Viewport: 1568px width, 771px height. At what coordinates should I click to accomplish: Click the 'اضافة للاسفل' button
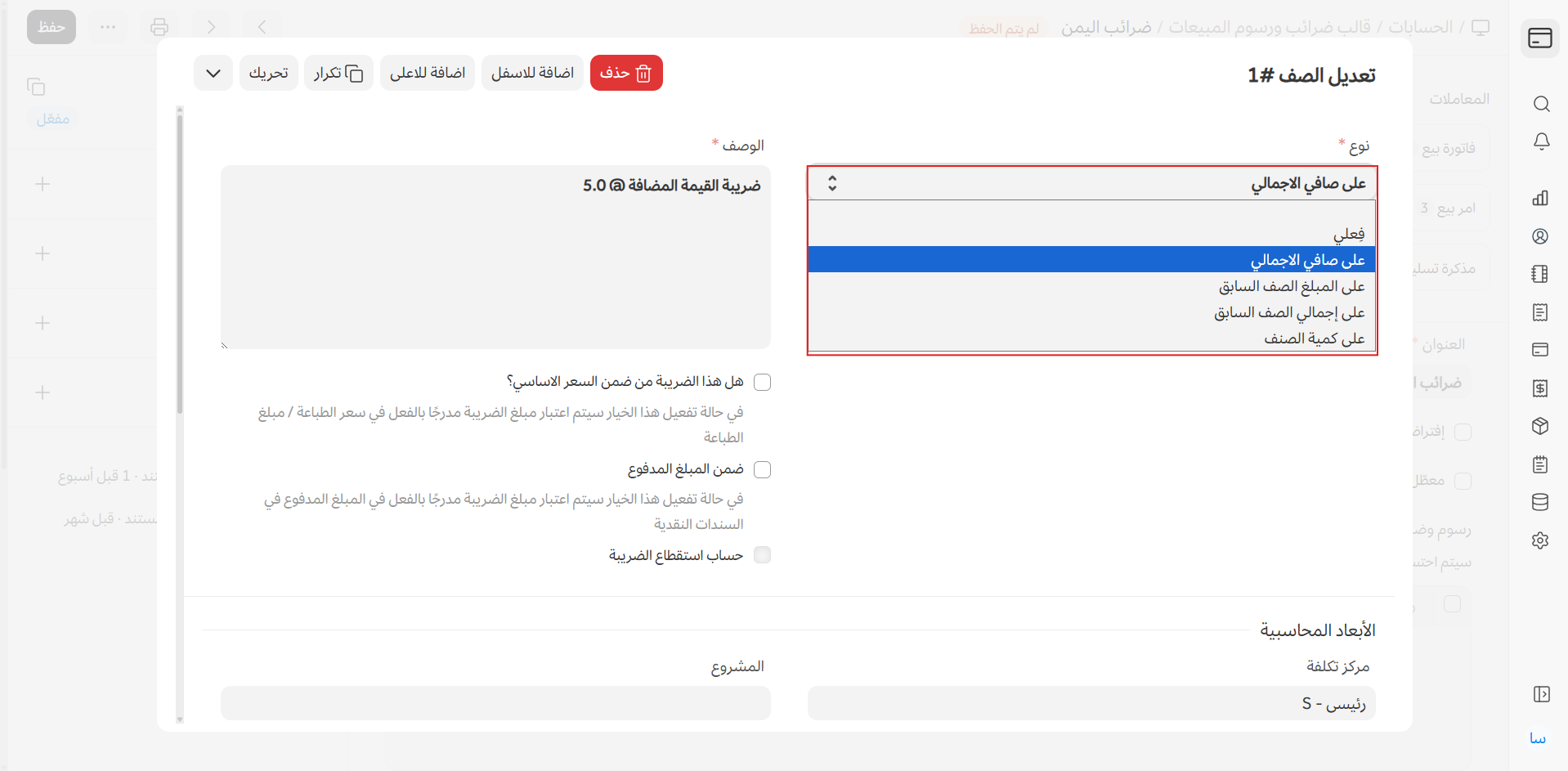click(x=532, y=74)
